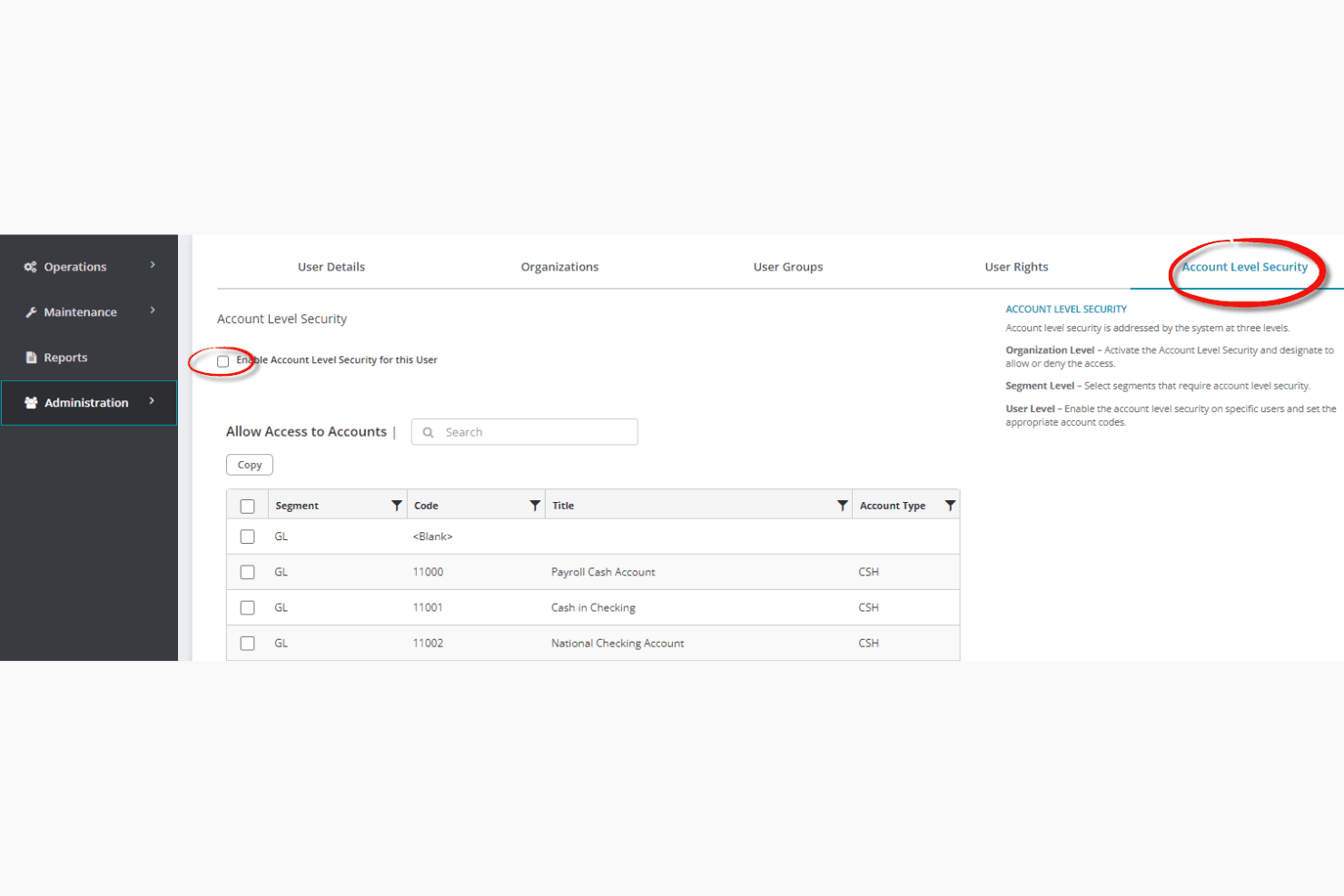The width and height of the screenshot is (1344, 896).
Task: Click the National Checking Account title
Action: click(x=618, y=643)
